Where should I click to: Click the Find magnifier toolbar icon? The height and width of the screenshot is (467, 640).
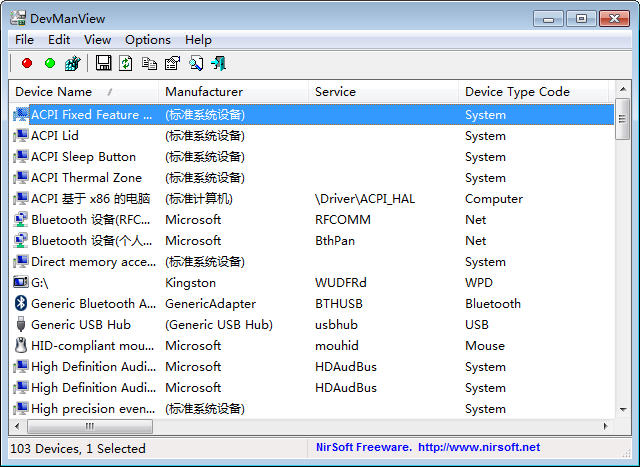[x=196, y=63]
